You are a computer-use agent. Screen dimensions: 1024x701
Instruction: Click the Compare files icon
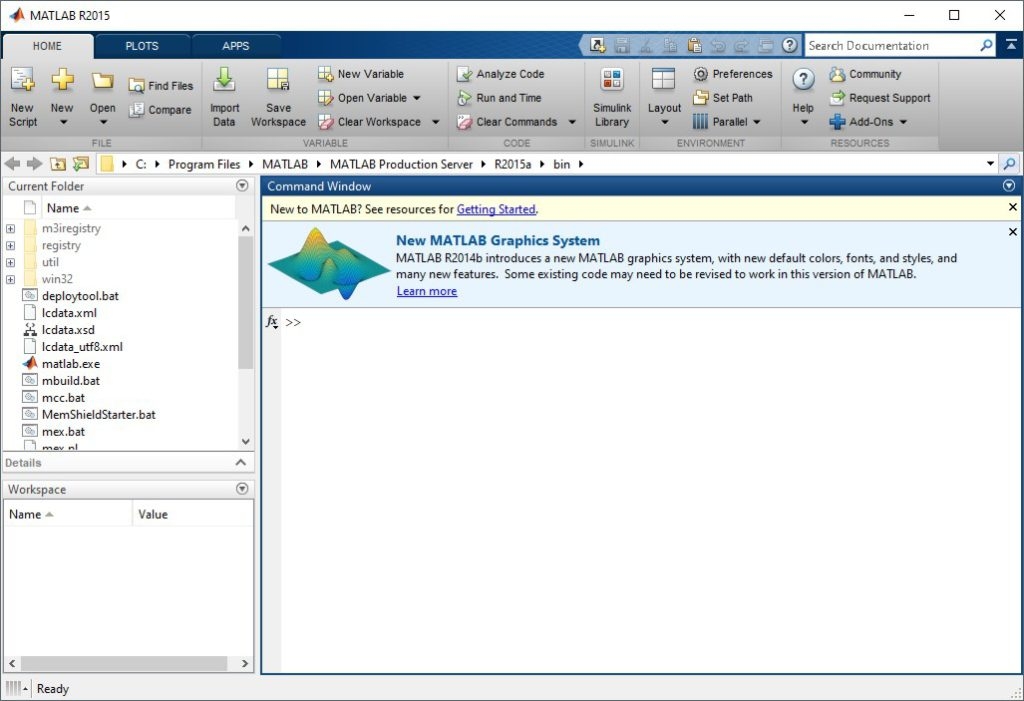[x=137, y=110]
